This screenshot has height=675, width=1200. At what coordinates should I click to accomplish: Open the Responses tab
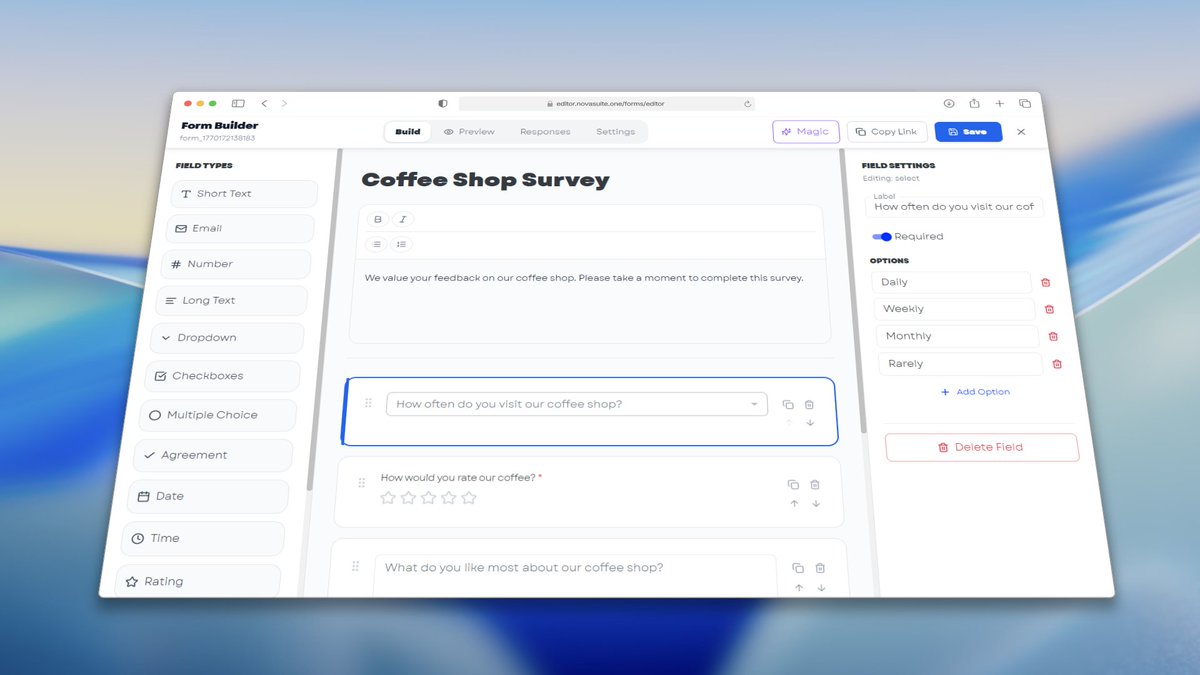(x=545, y=132)
